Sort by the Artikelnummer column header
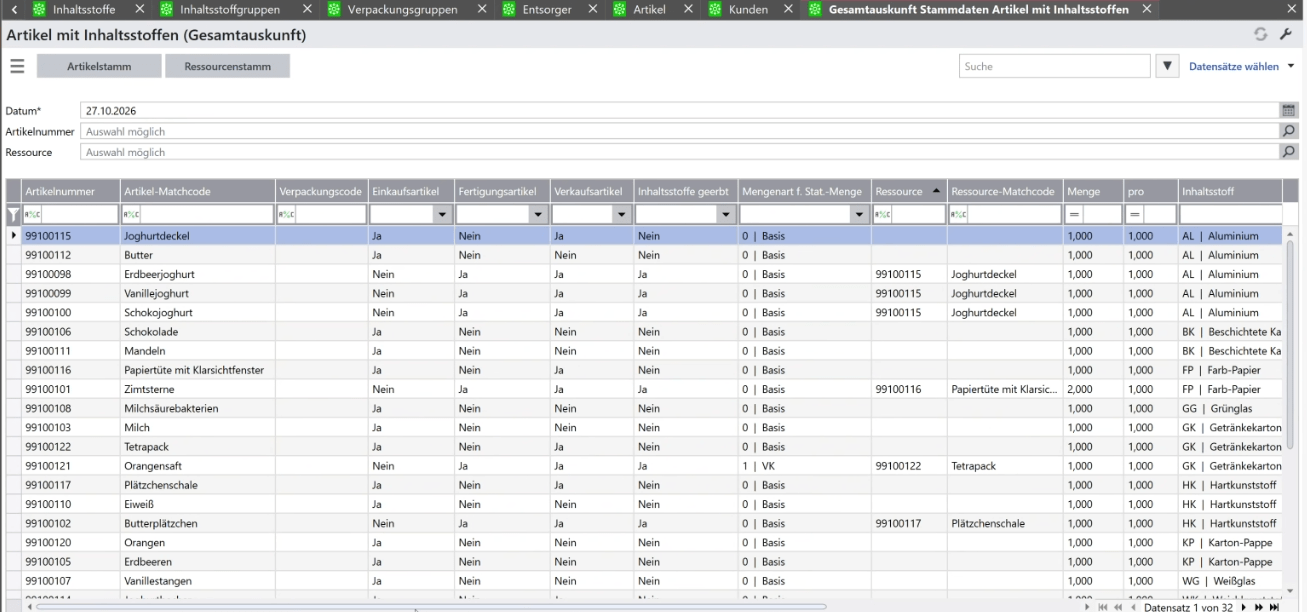The image size is (1307, 612). pyautogui.click(x=71, y=190)
